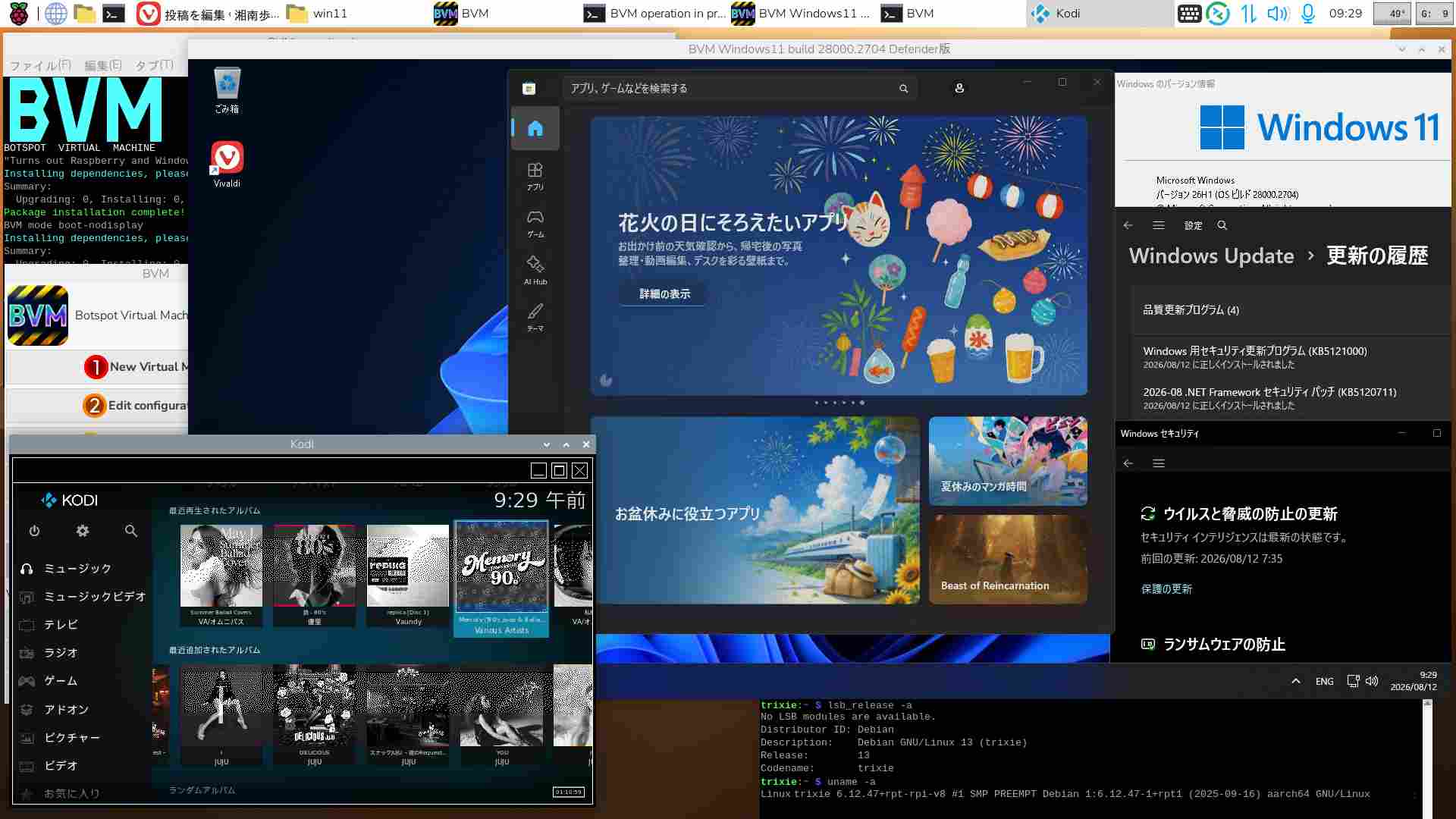Screen dimensions: 1456x819
Task: Click the microphone icon in the top panel
Action: [1308, 14]
